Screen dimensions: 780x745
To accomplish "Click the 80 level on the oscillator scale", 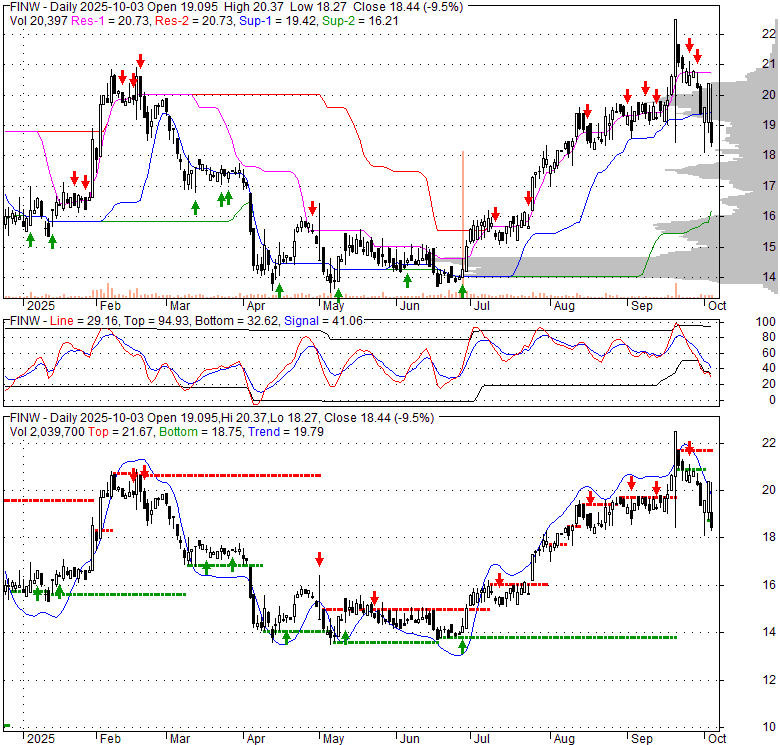I will (x=769, y=337).
